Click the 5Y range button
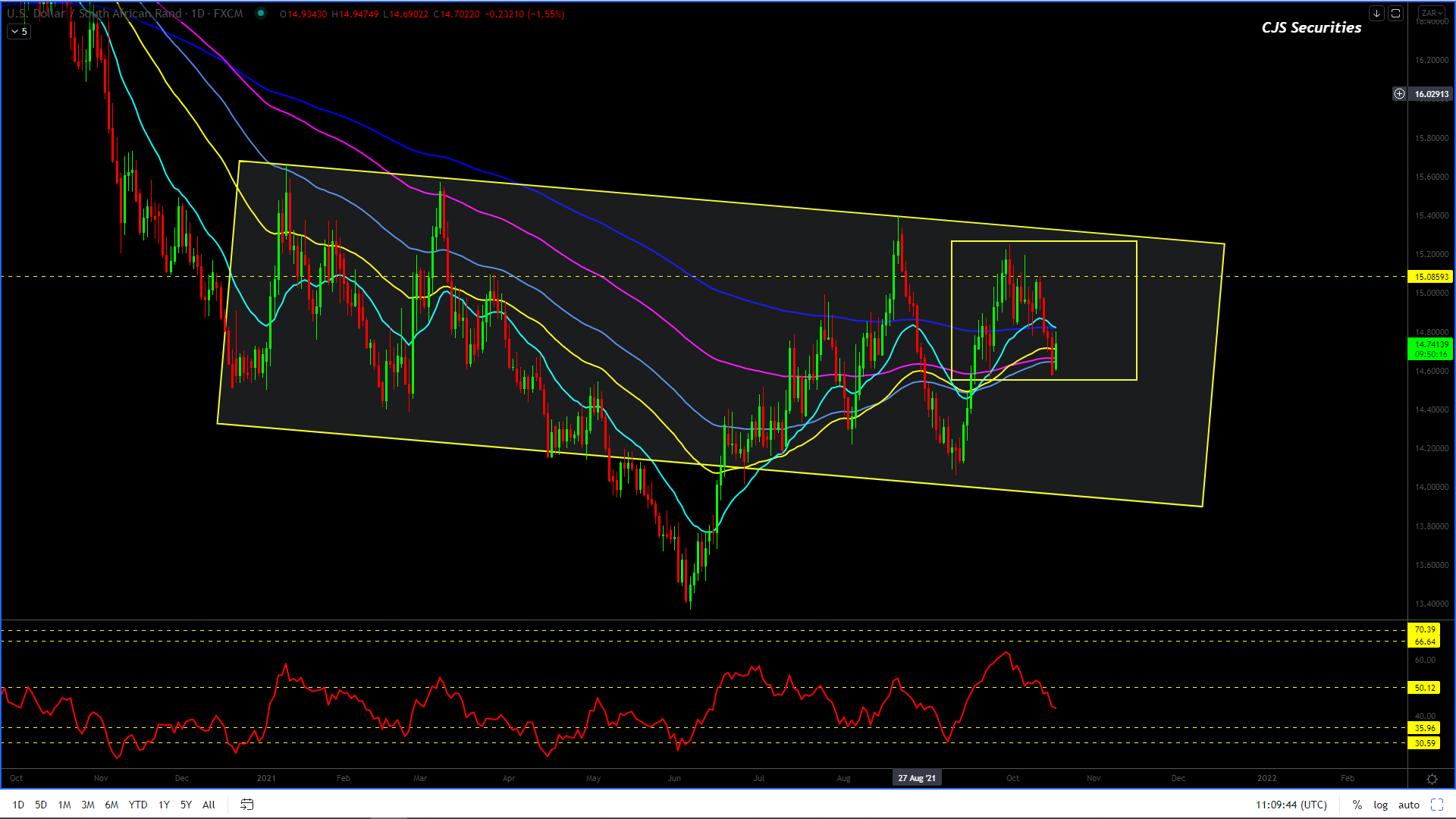The image size is (1456, 819). click(x=186, y=805)
